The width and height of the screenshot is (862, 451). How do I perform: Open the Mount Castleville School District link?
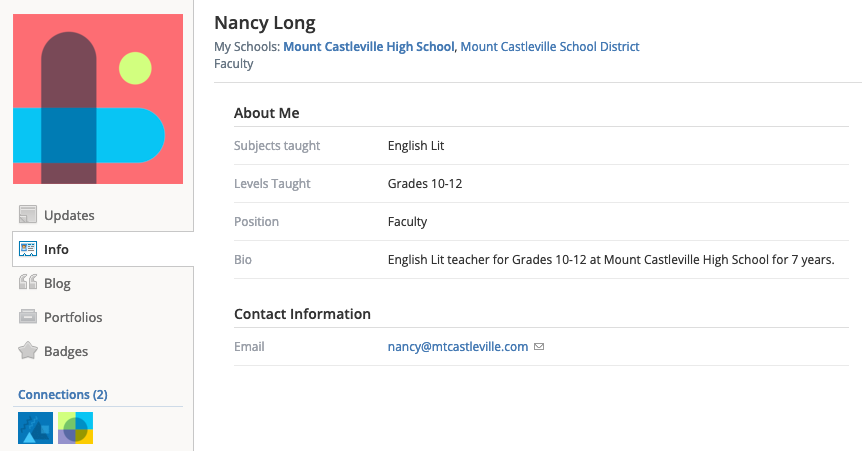pyautogui.click(x=549, y=47)
